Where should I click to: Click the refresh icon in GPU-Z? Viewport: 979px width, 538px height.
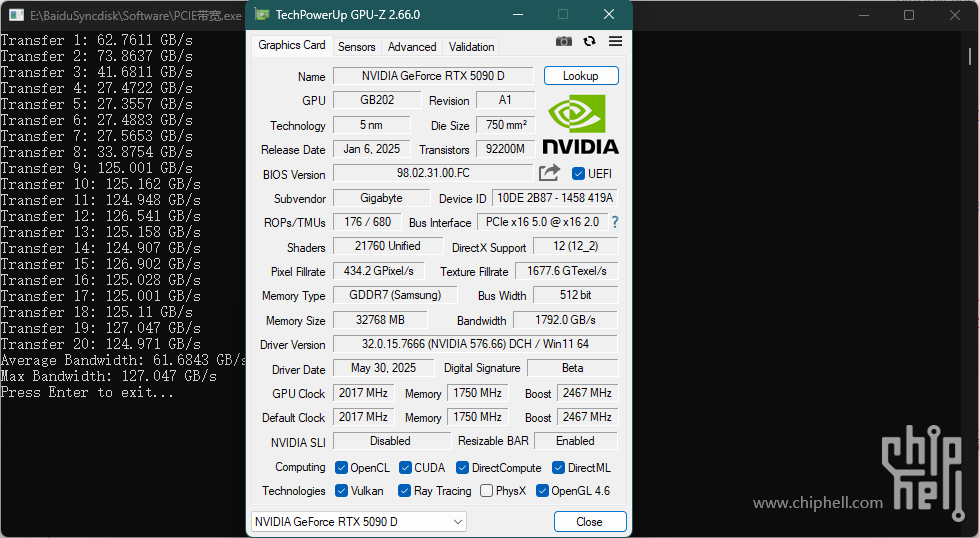589,41
